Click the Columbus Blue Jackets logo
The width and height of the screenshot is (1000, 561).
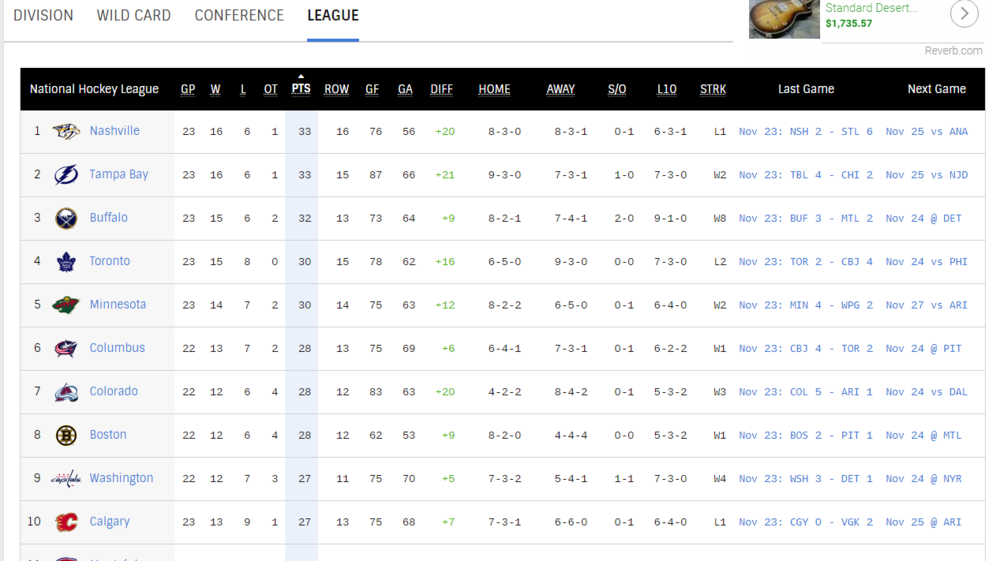[x=66, y=348]
